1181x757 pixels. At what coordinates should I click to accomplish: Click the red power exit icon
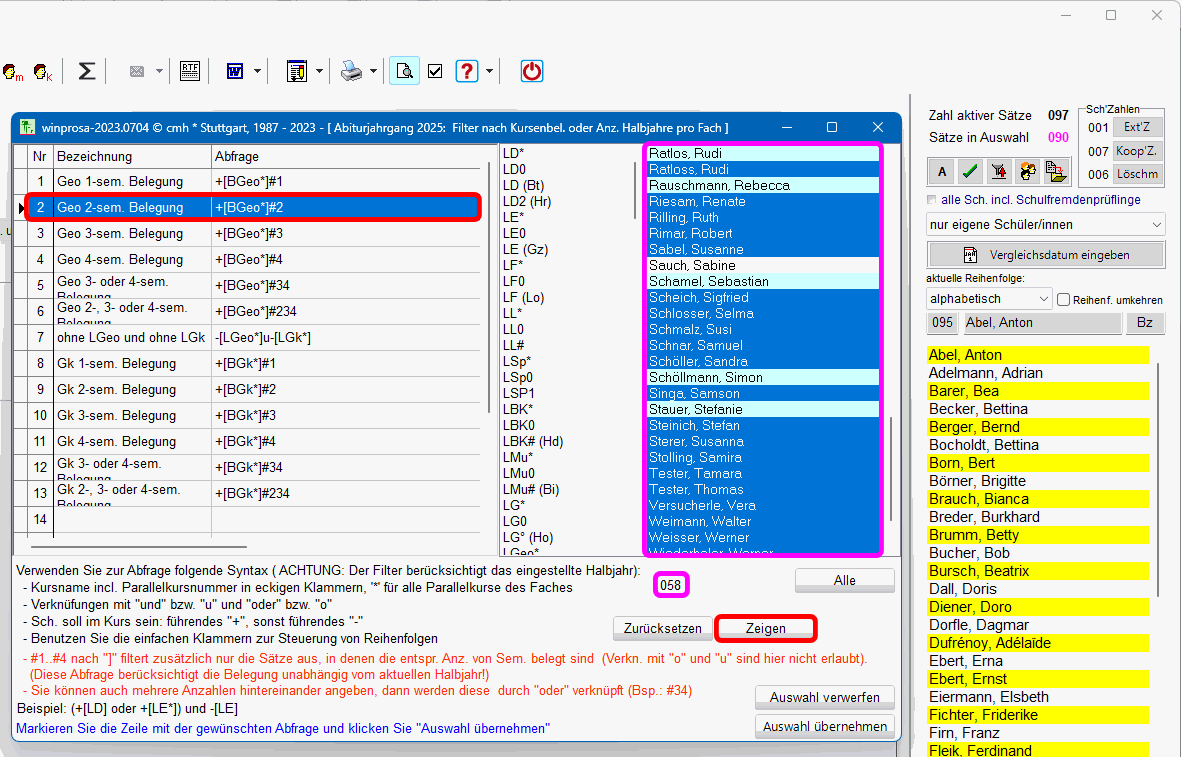tap(532, 71)
